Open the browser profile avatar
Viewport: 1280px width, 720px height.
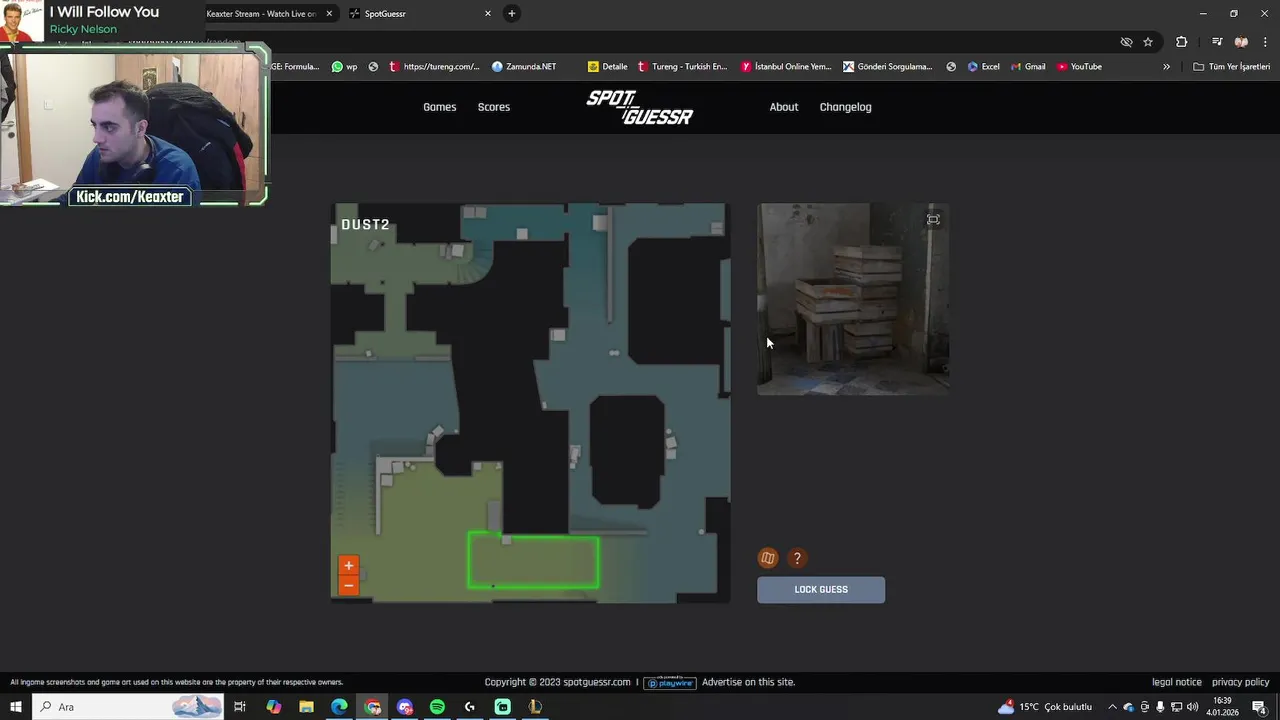click(1241, 42)
